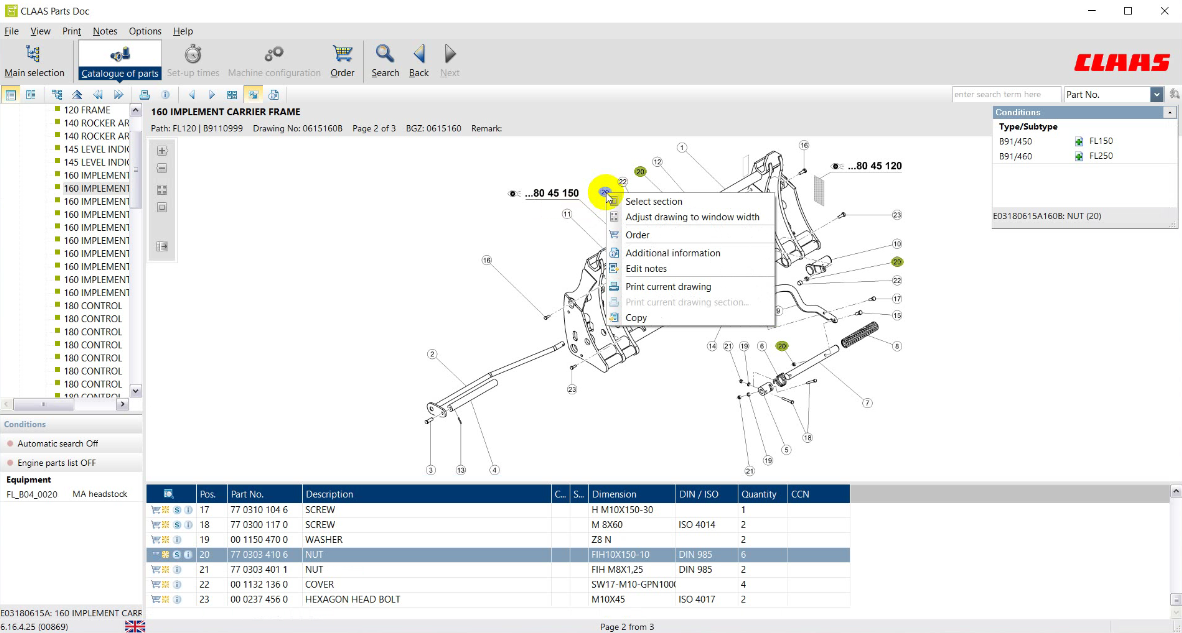Open the Print menu
Viewport: 1182px width, 633px height.
point(72,31)
